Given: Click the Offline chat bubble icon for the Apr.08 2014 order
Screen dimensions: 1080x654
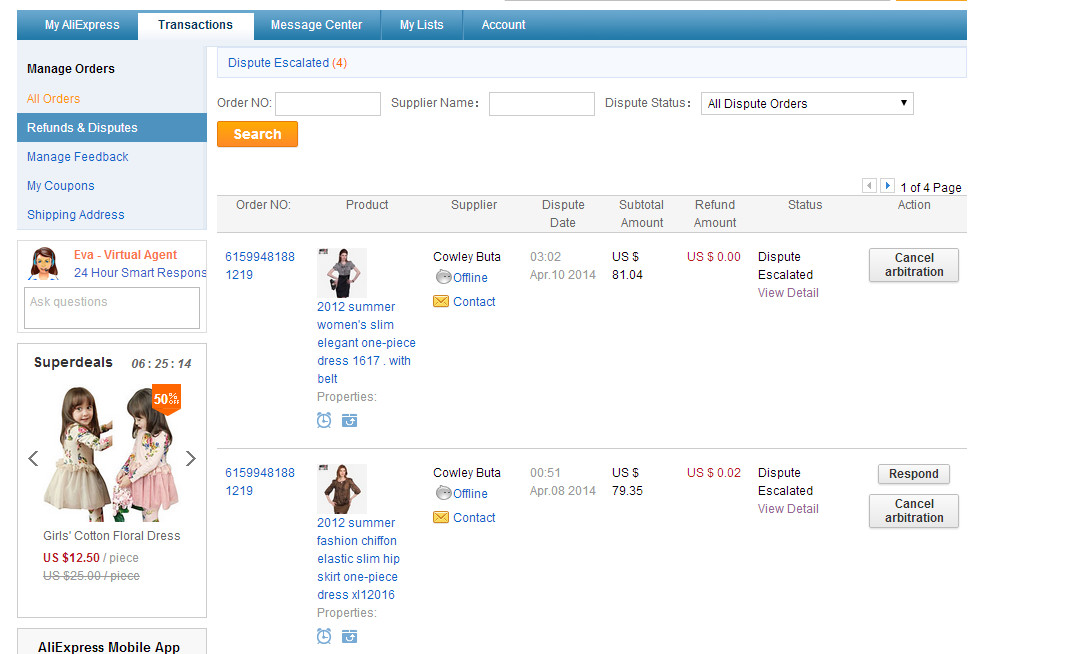Looking at the screenshot, I should point(444,494).
